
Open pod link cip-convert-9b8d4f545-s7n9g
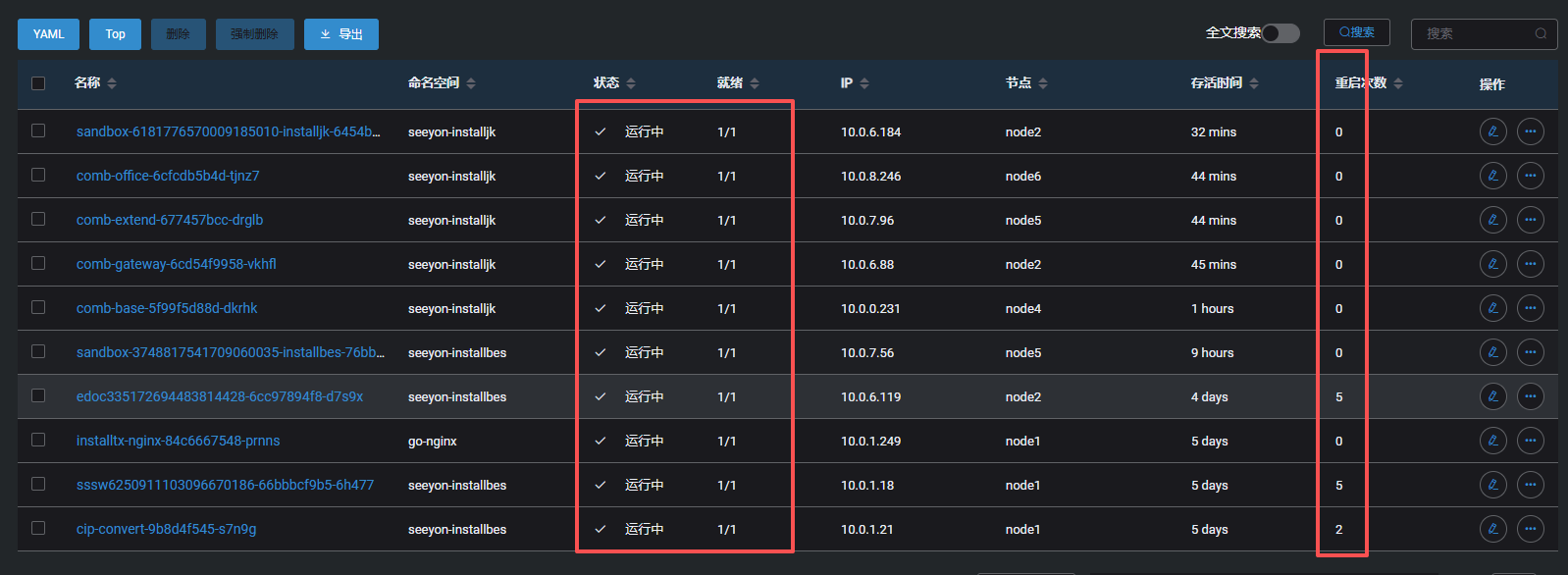pos(167,529)
